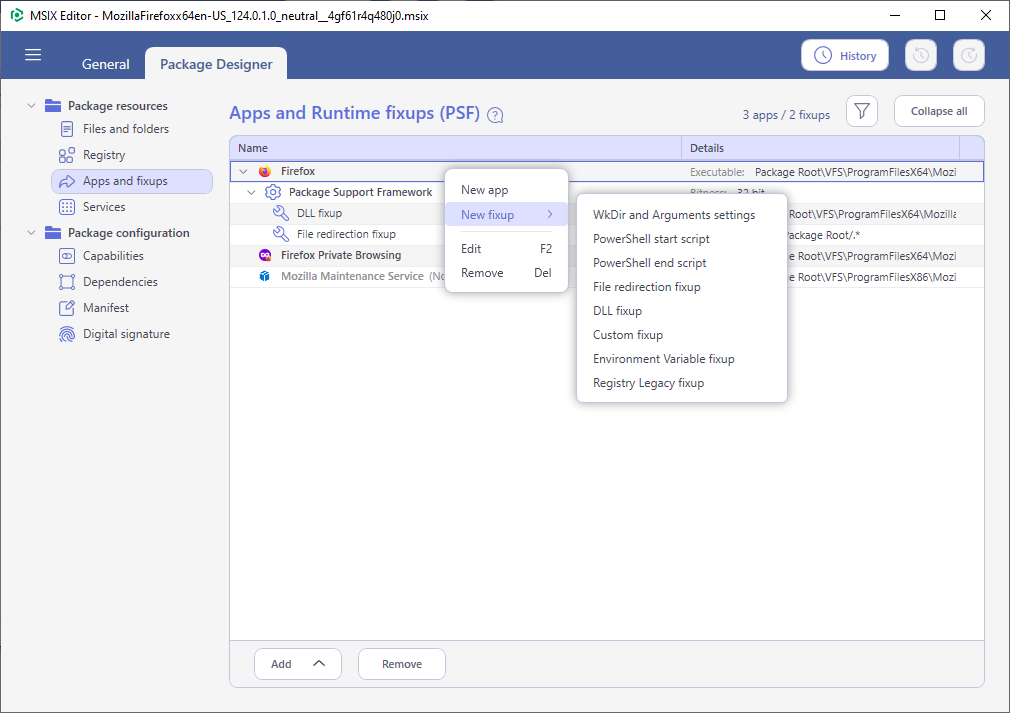Select DLL fixup in submenu
This screenshot has width=1010, height=713.
click(681, 311)
